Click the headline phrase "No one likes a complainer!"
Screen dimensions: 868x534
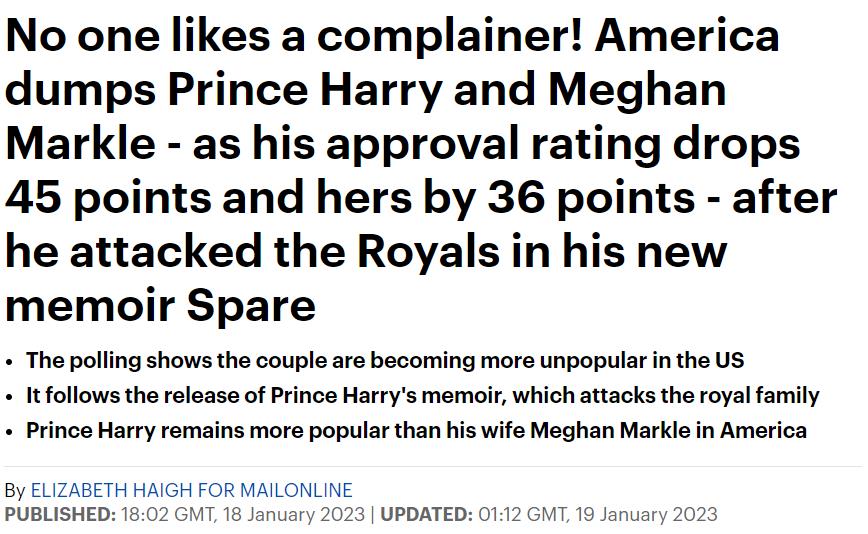click(295, 38)
